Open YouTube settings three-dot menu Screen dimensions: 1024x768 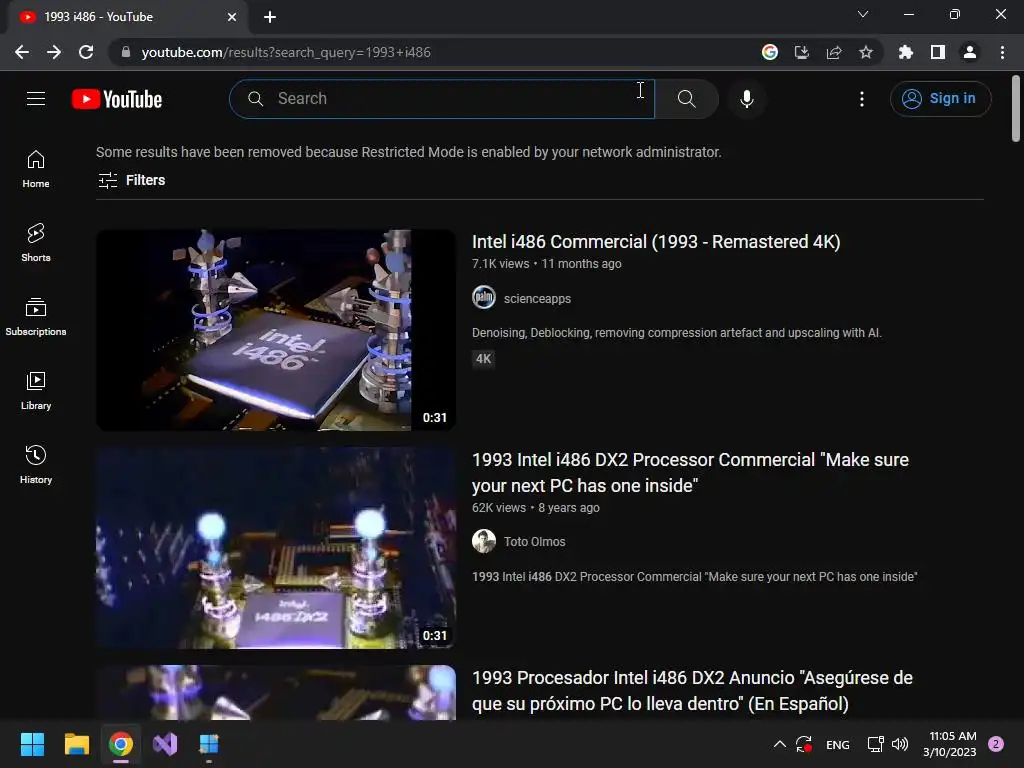tap(862, 99)
